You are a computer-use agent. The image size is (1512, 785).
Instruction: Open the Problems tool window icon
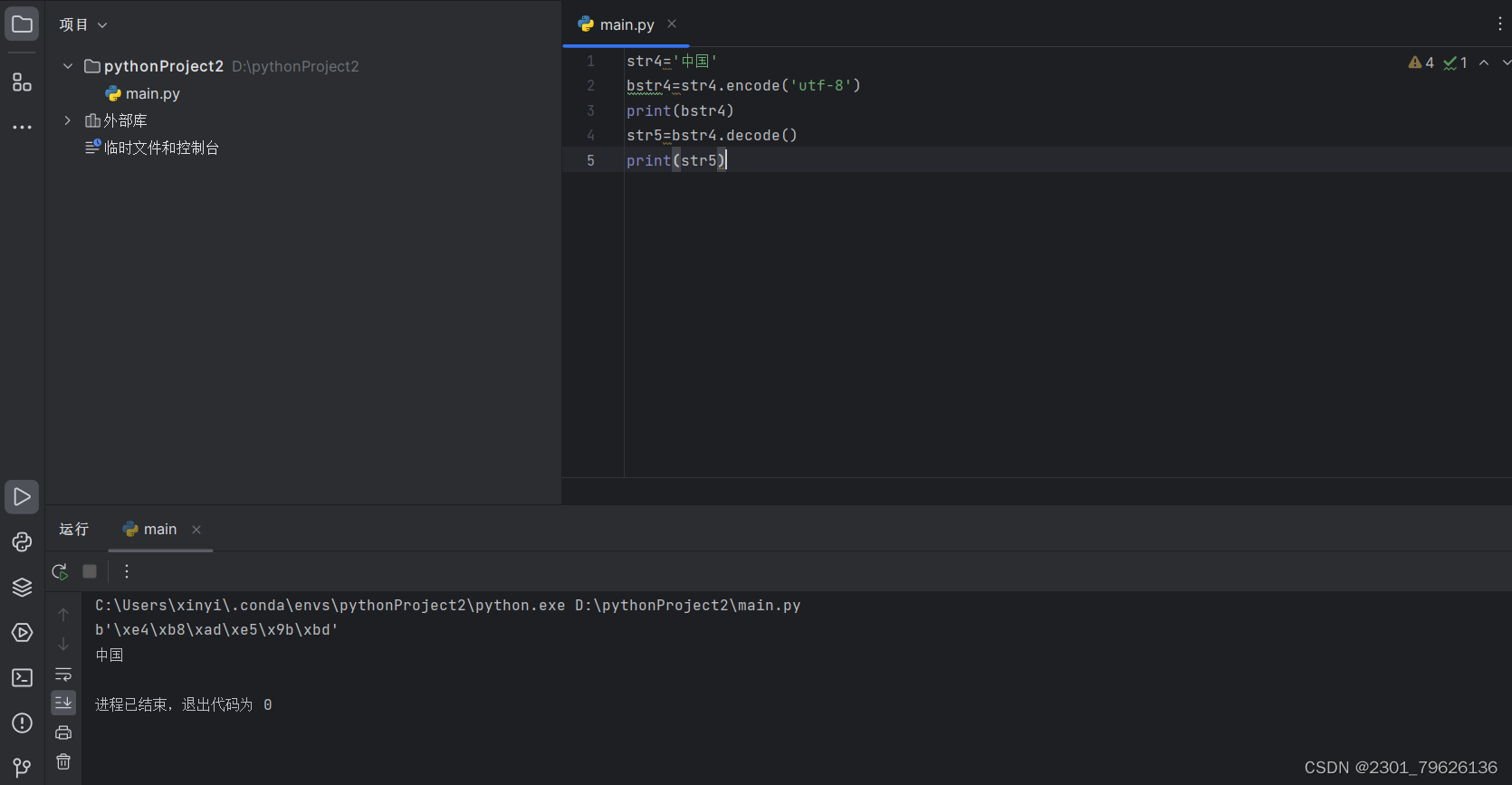[x=22, y=723]
